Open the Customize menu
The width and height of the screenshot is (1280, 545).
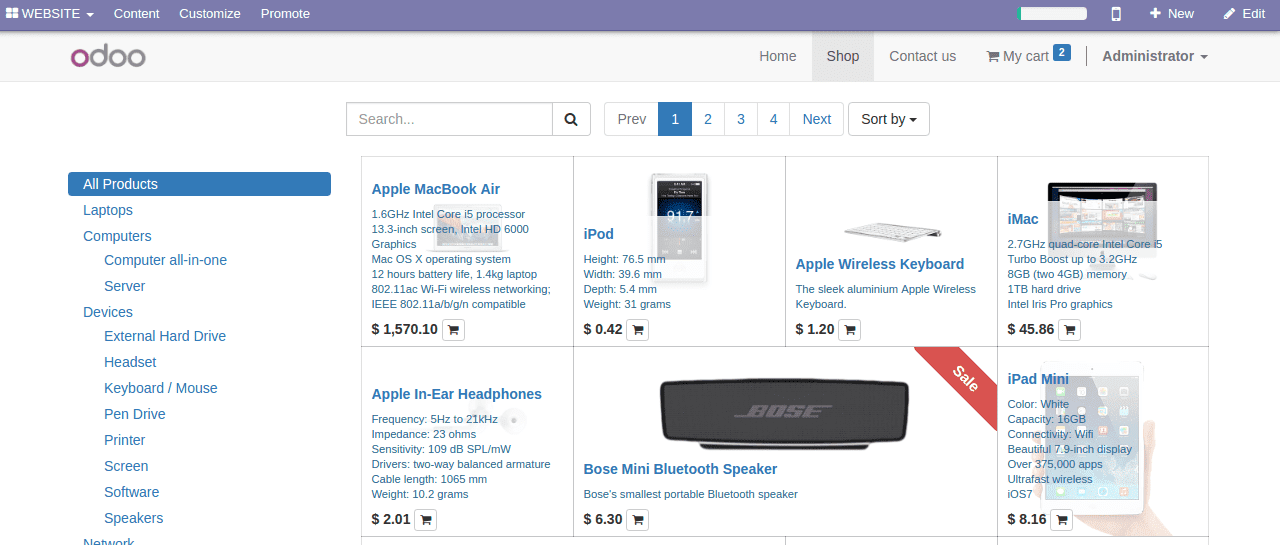point(210,14)
